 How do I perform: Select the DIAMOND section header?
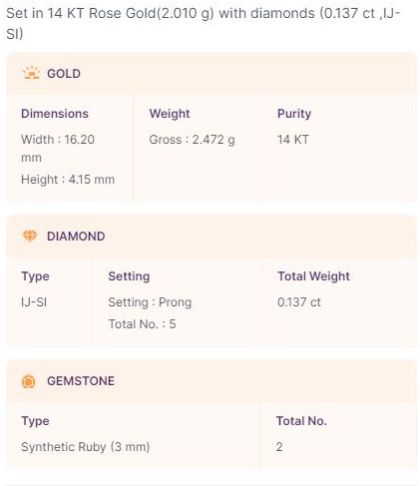[76, 236]
